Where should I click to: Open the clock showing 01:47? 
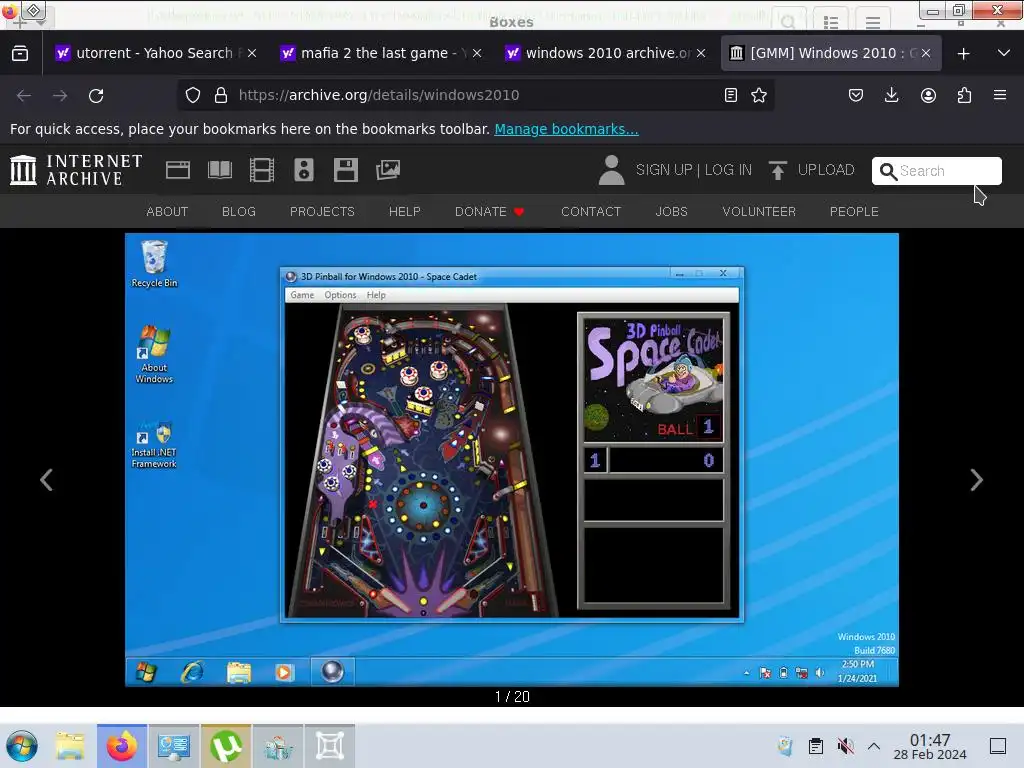coord(930,746)
